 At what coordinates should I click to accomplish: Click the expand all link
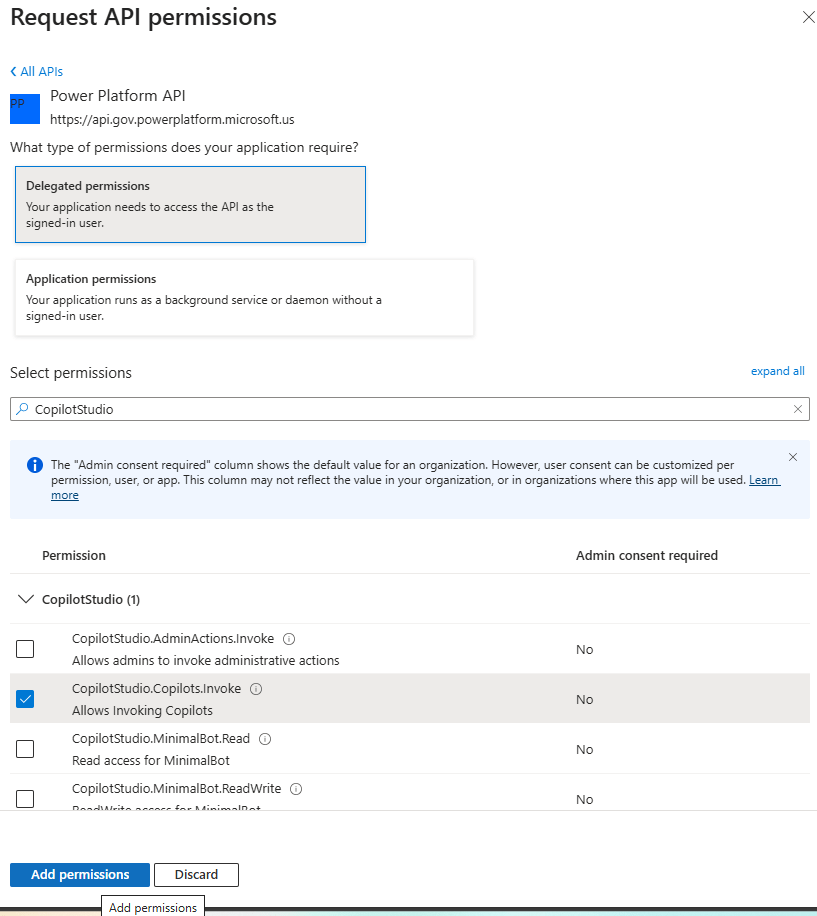coord(777,371)
